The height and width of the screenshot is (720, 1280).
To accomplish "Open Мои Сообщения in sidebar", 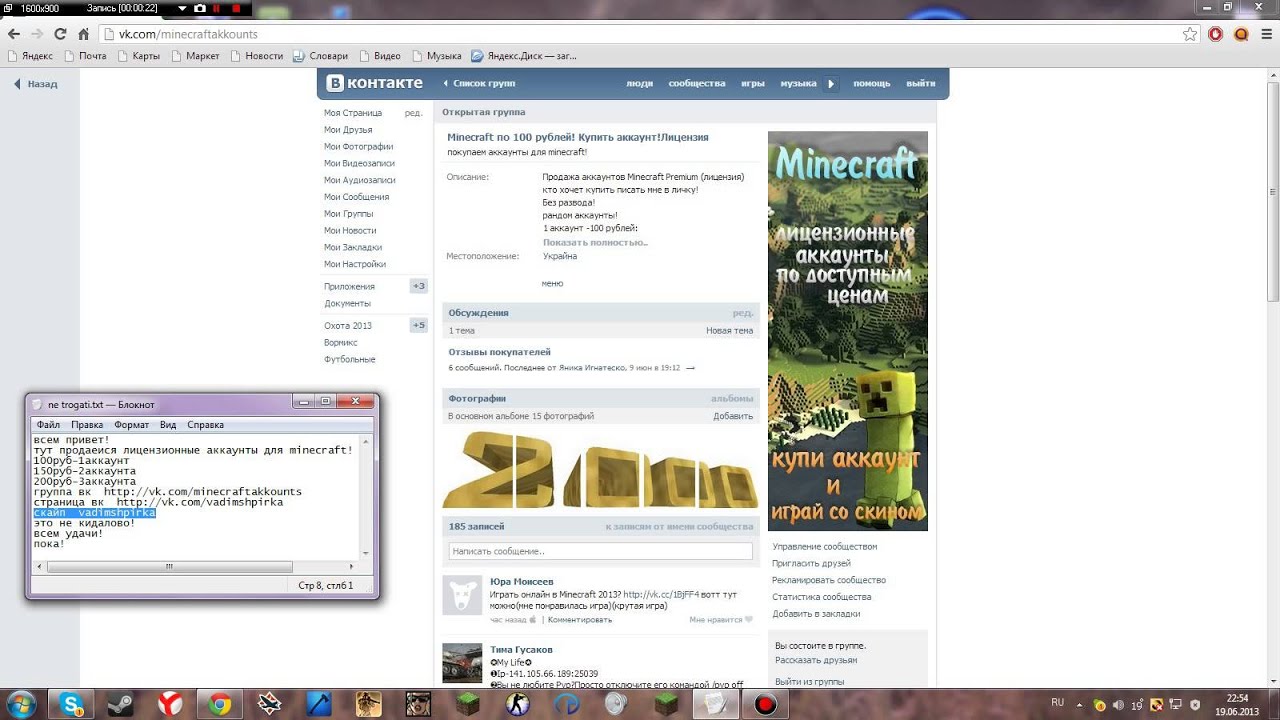I will tap(356, 197).
